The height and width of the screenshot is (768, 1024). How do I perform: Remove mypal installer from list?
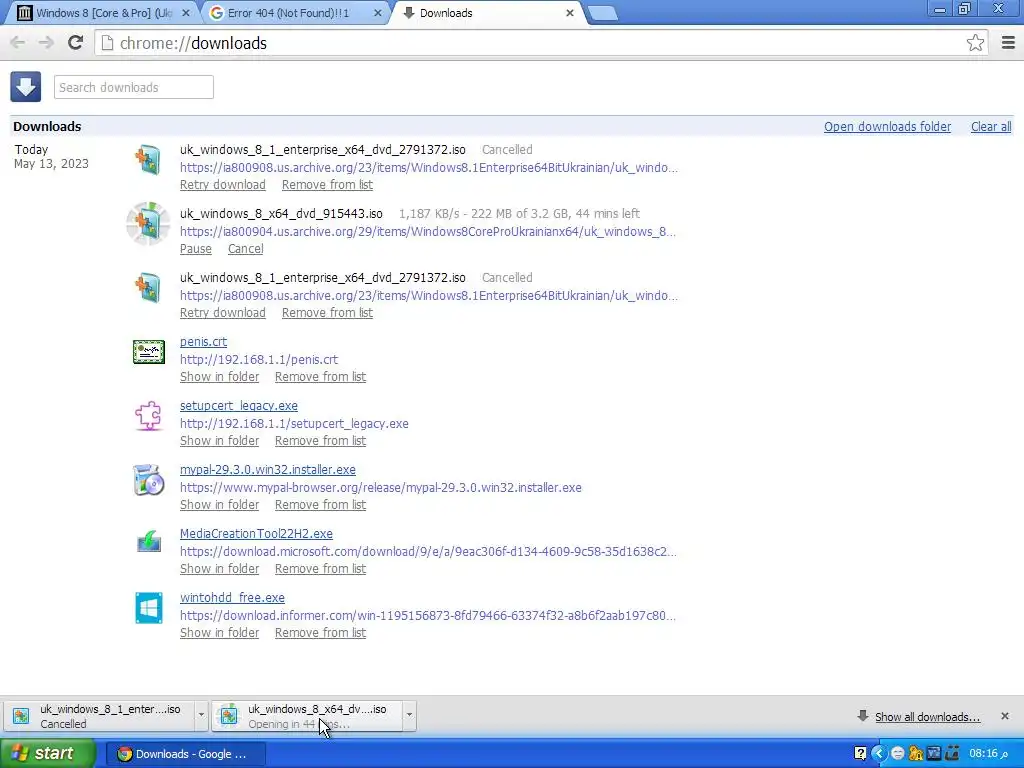pyautogui.click(x=320, y=505)
